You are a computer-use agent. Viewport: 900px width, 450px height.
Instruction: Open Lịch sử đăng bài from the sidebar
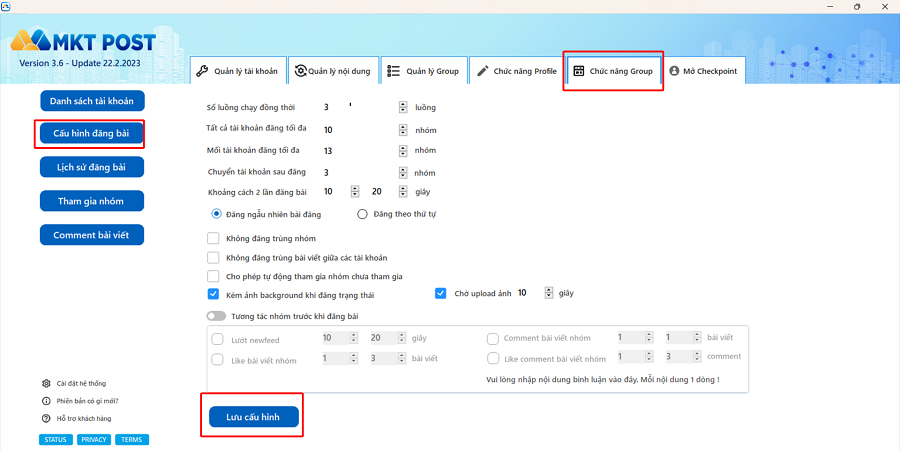[x=91, y=167]
